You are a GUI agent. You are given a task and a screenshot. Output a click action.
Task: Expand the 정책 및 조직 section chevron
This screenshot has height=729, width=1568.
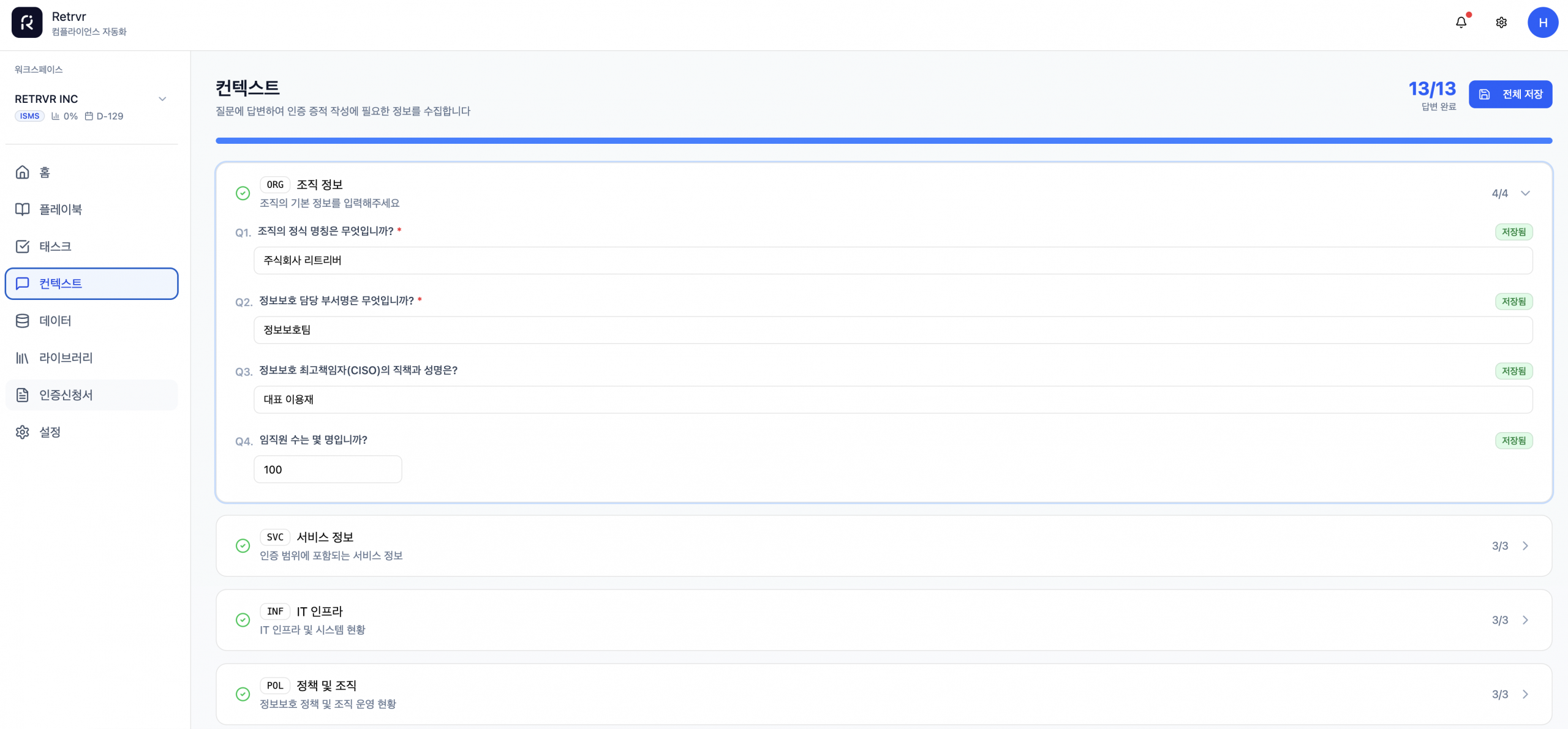tap(1525, 694)
